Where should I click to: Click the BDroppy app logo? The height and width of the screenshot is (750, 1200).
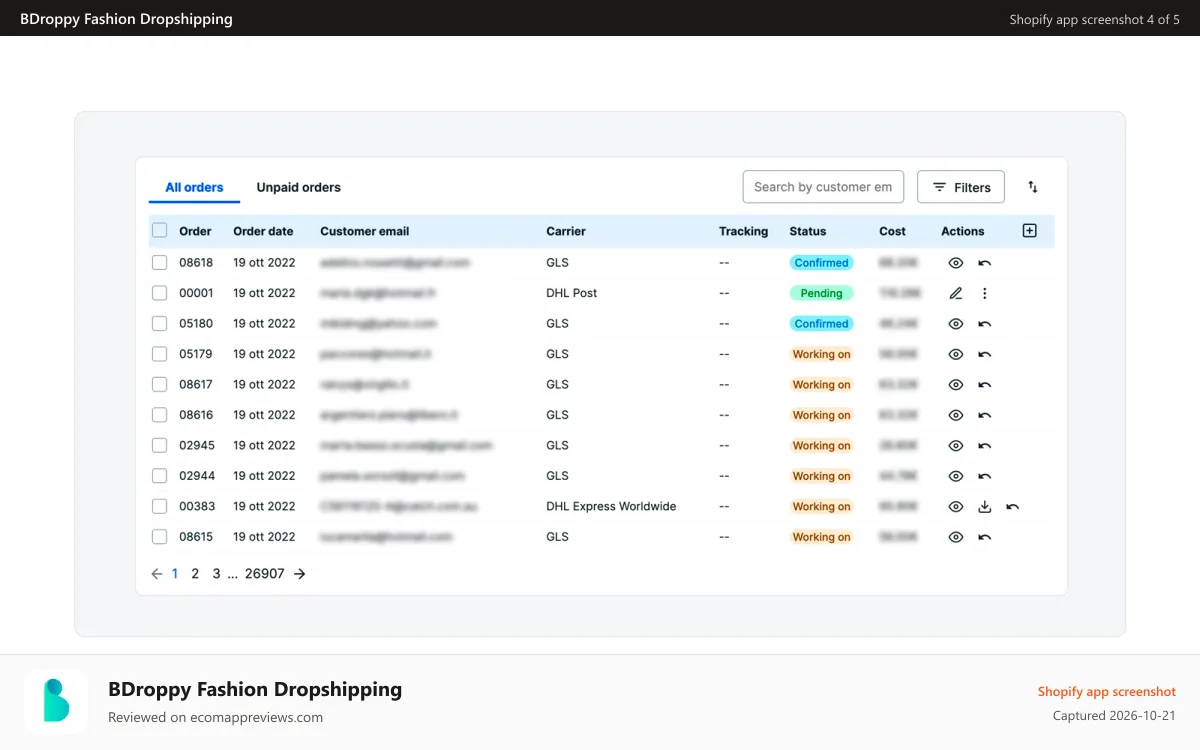[x=56, y=701]
